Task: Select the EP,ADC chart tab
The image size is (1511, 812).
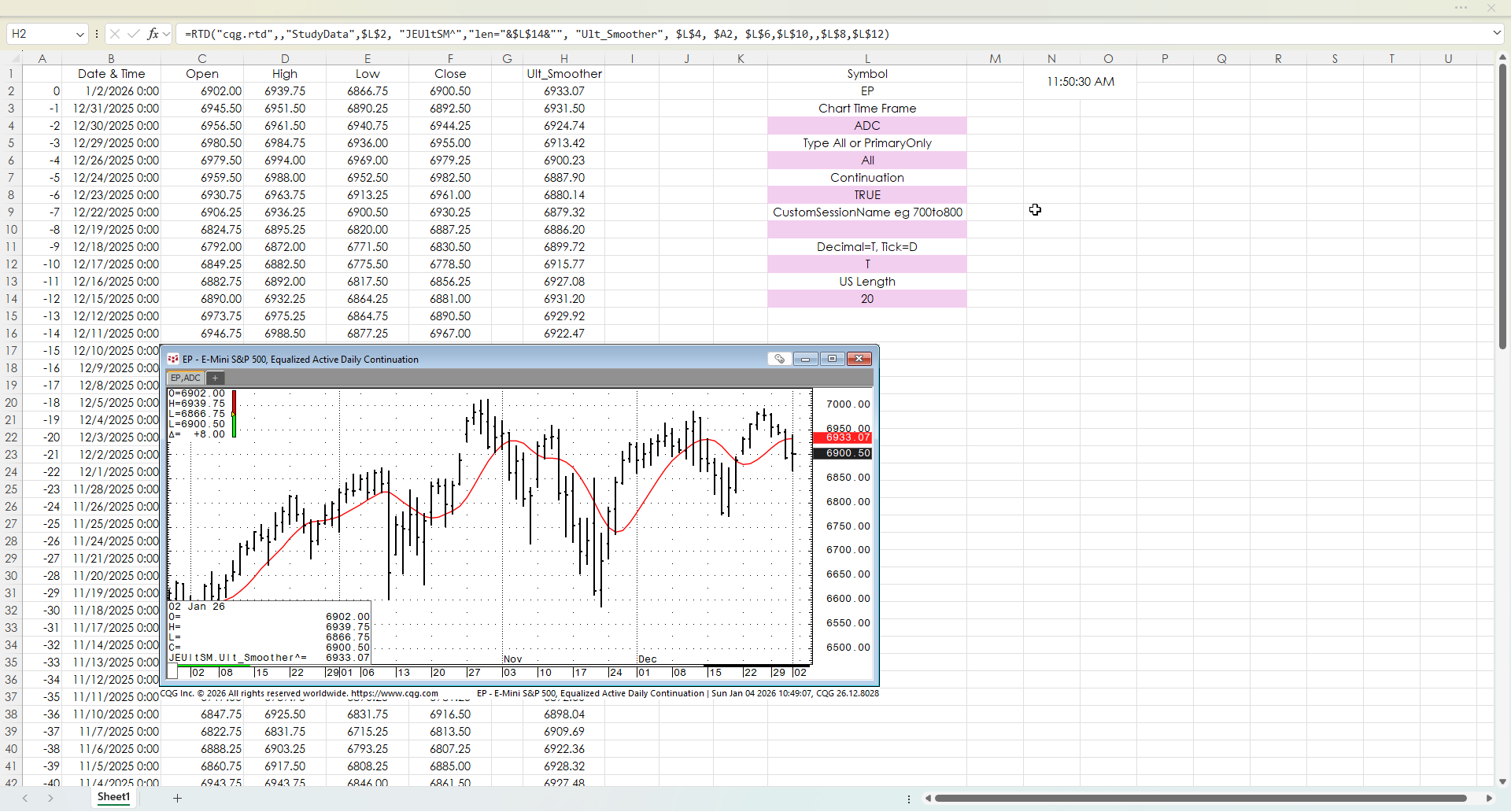Action: (x=186, y=378)
